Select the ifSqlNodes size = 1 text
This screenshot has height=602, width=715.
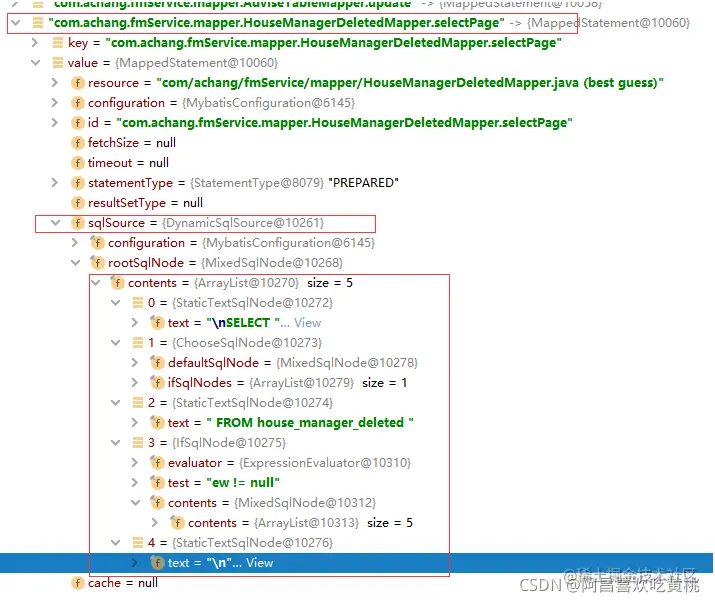coord(384,383)
